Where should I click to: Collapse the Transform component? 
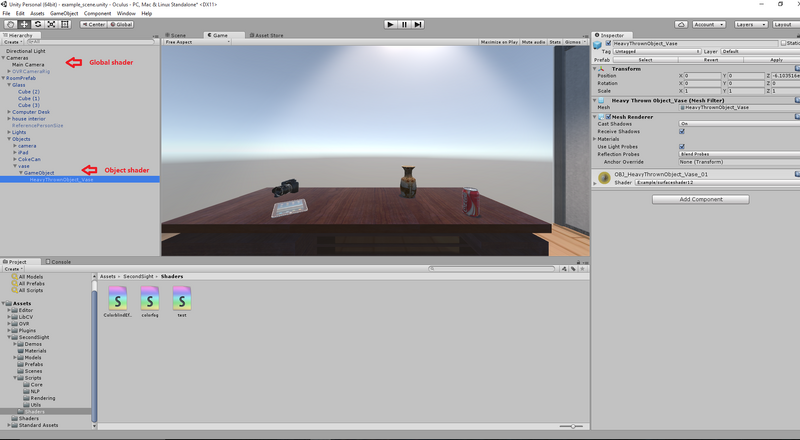point(594,68)
